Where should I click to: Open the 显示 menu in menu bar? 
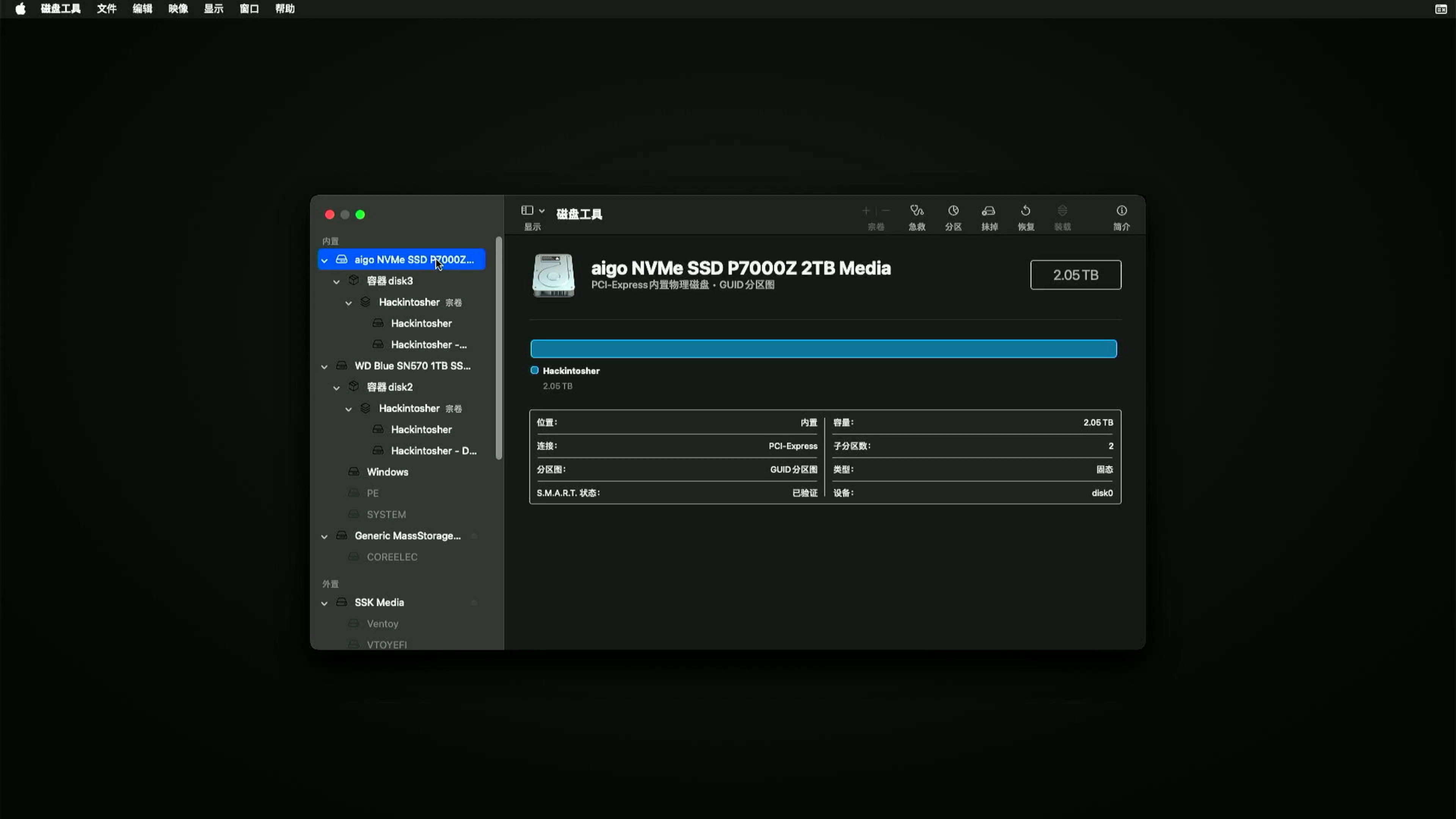(213, 8)
